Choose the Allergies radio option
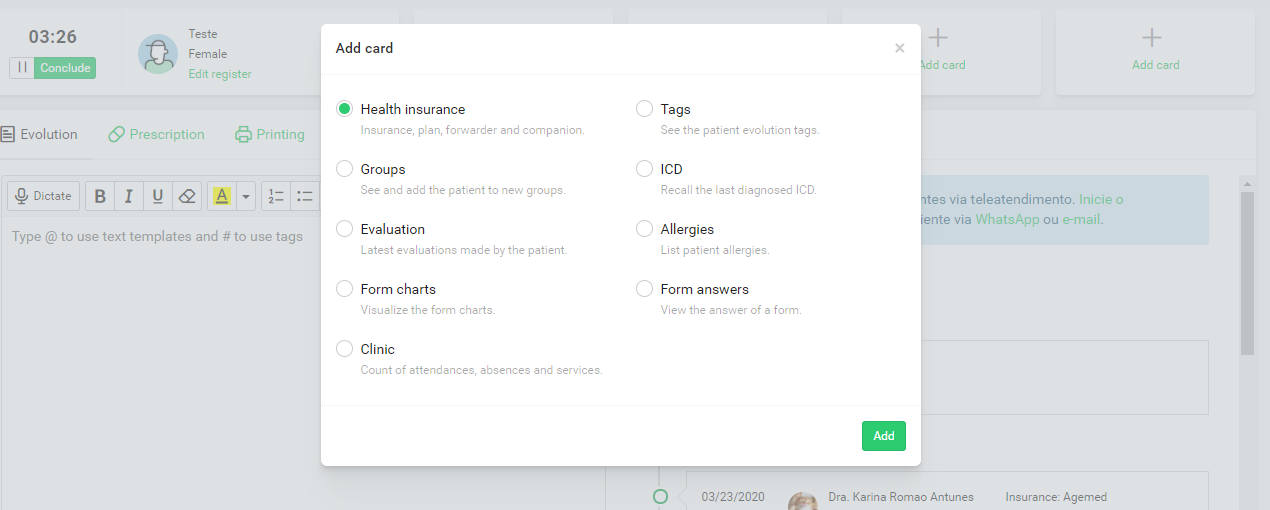The image size is (1270, 510). coord(644,229)
